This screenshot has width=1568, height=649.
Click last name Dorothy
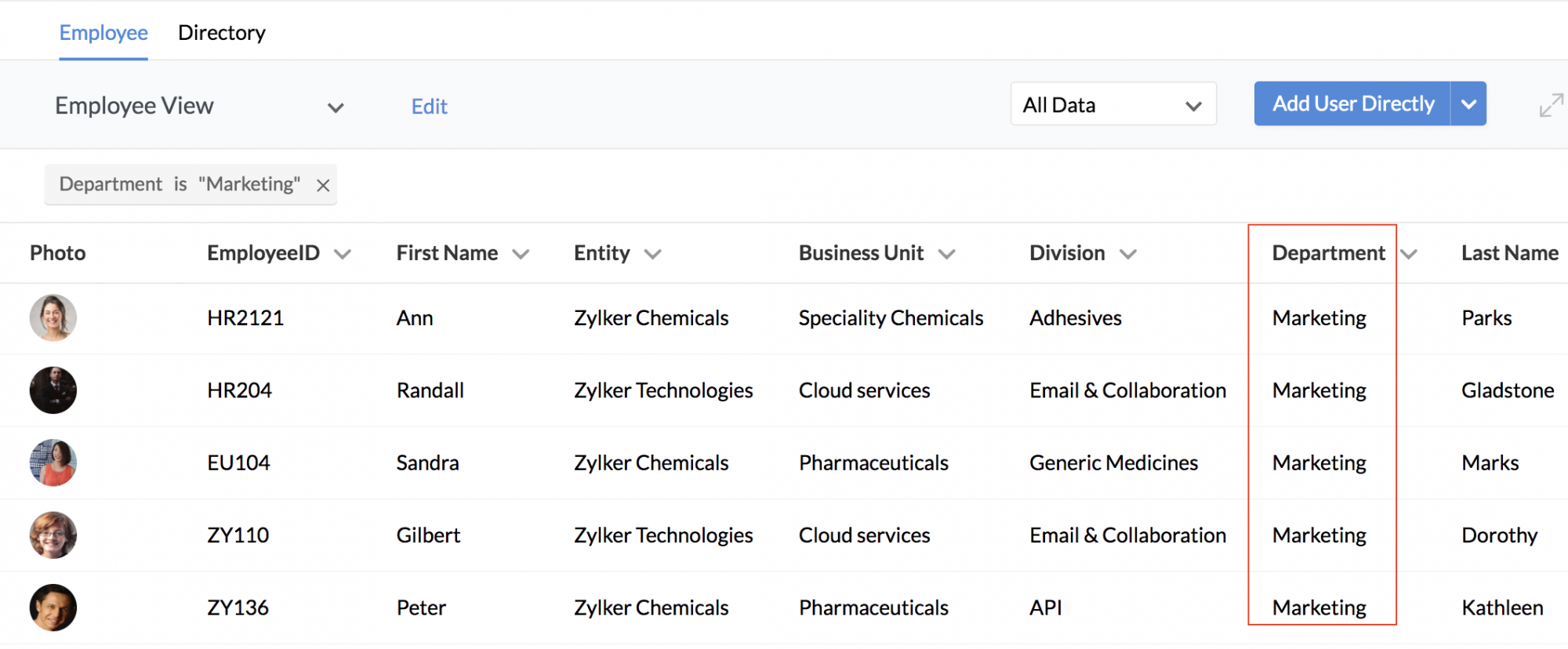[x=1499, y=535]
